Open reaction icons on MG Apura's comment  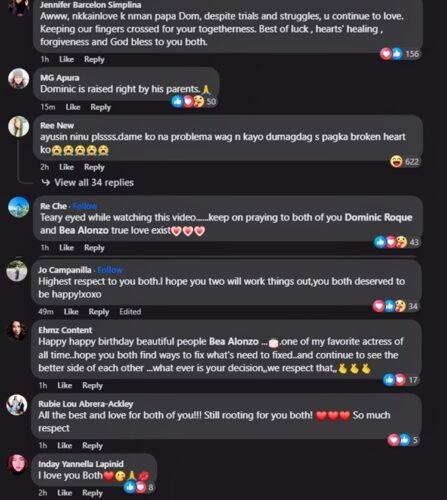tap(194, 101)
